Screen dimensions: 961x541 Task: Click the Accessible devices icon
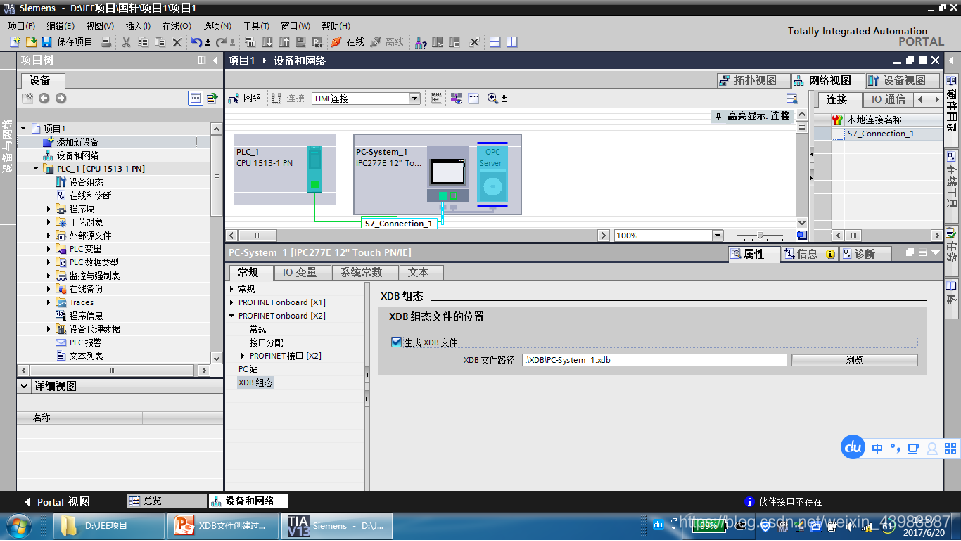(x=420, y=42)
